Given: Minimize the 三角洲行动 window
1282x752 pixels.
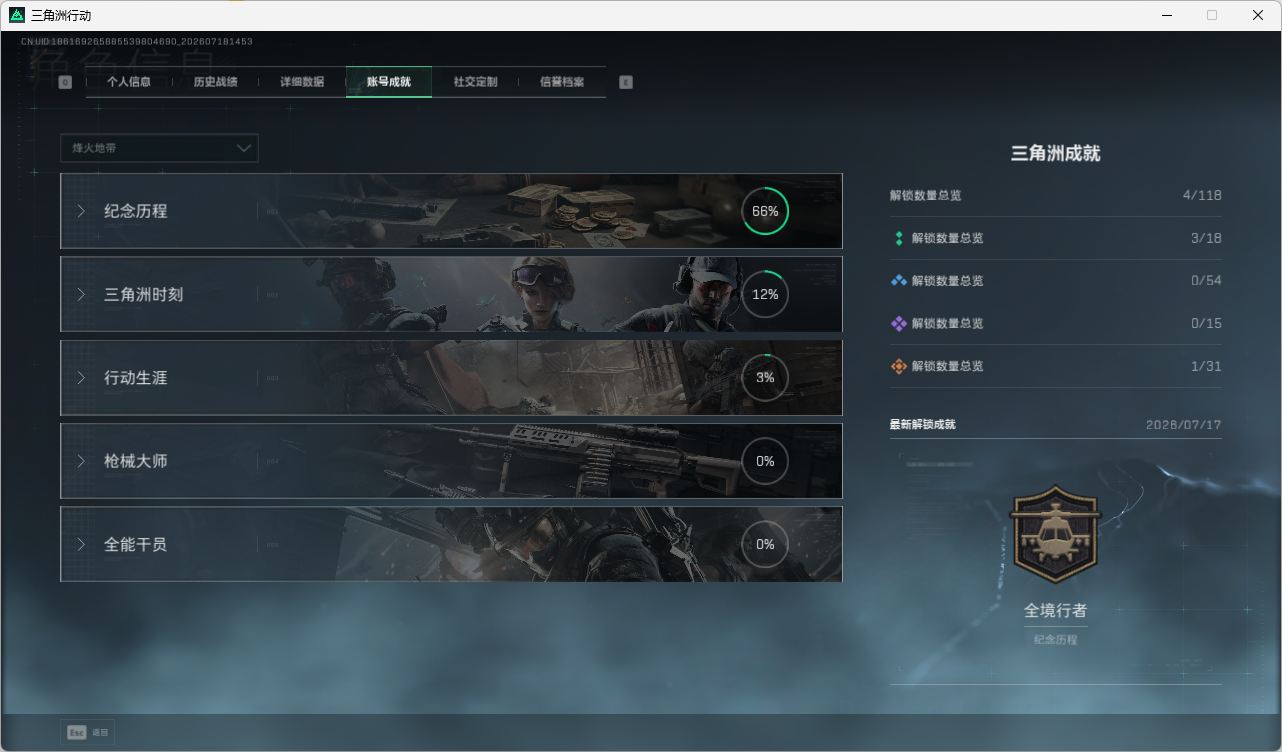Looking at the screenshot, I should (1166, 15).
